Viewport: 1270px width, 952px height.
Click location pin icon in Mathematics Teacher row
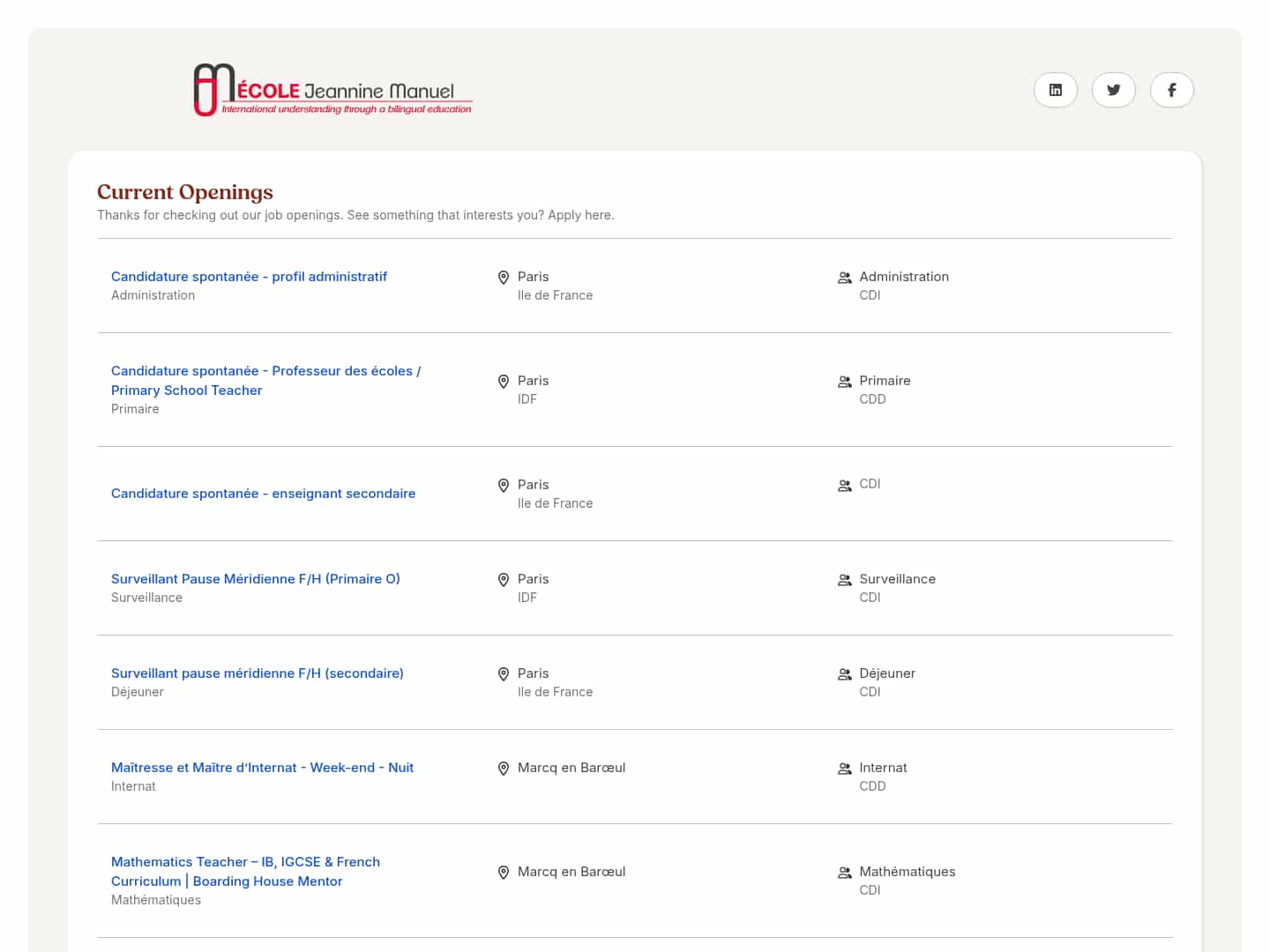pyautogui.click(x=504, y=873)
